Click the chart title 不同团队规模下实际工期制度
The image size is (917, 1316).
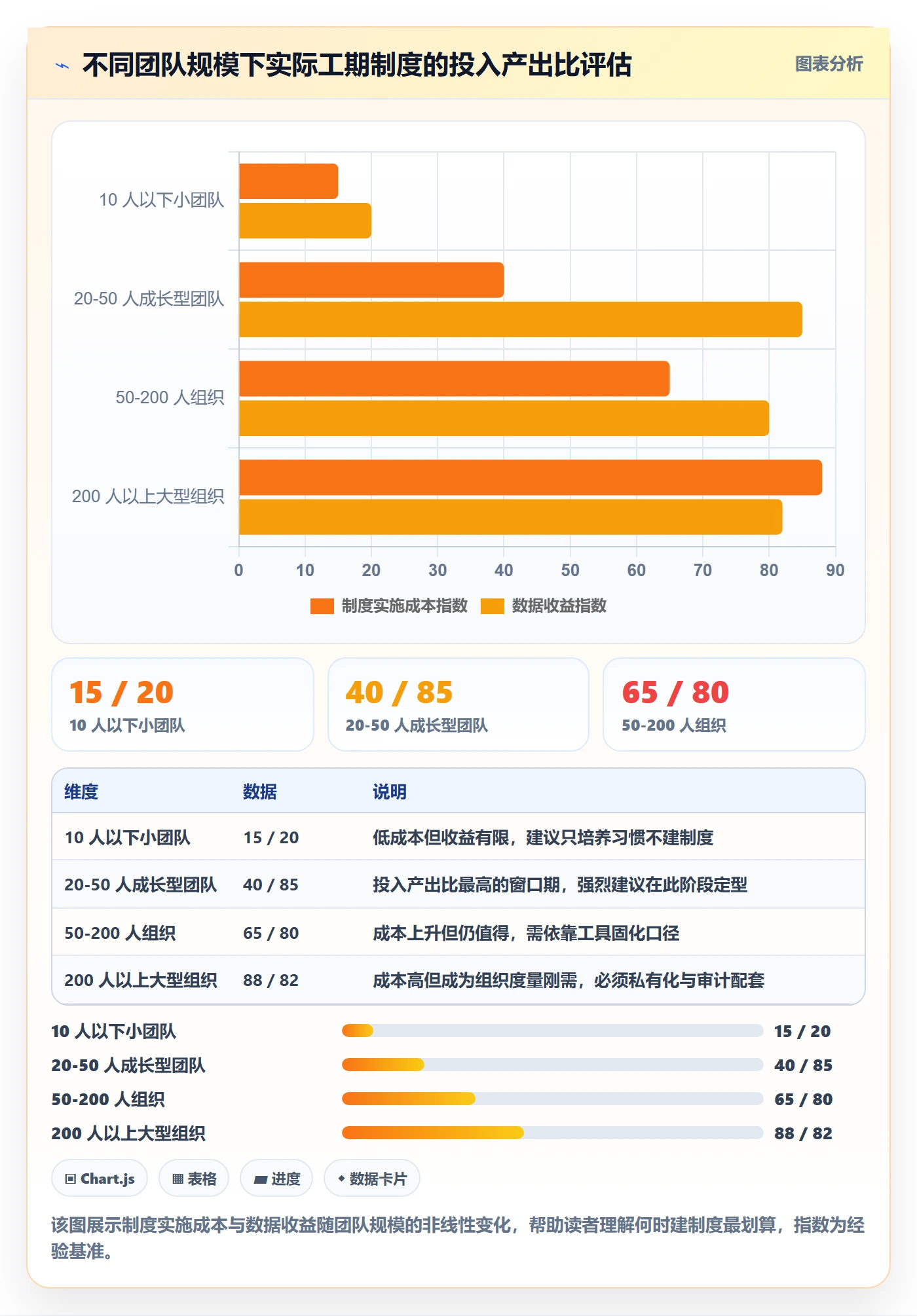357,65
